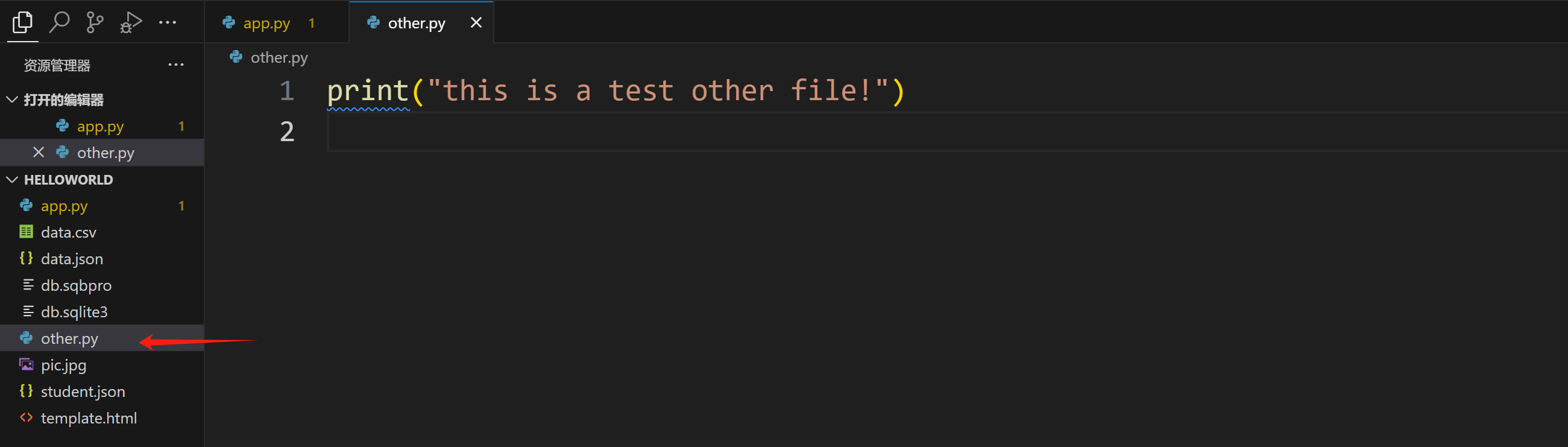Open pic.jpg image file

pyautogui.click(x=63, y=366)
